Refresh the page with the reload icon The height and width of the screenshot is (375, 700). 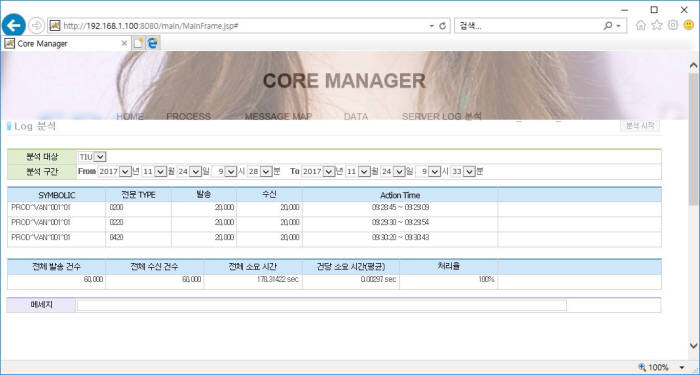coord(442,26)
